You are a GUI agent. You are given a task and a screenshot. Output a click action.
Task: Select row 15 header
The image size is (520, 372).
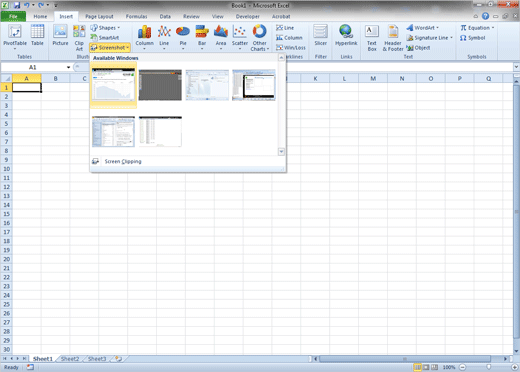coord(6,214)
